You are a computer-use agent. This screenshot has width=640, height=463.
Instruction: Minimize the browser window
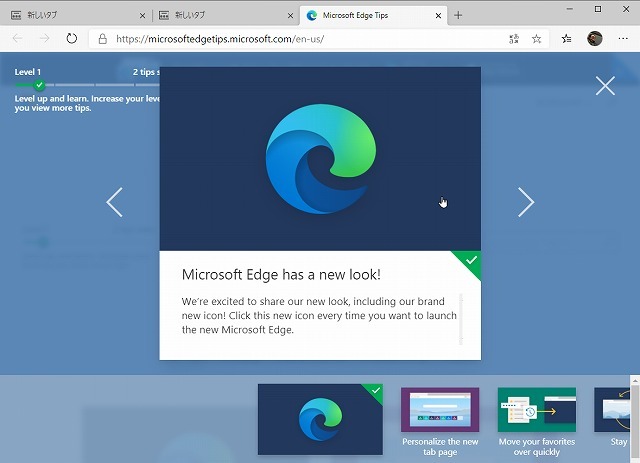tap(570, 9)
